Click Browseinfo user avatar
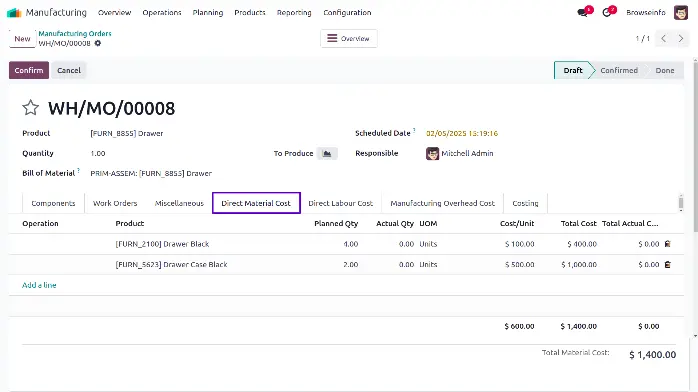The height and width of the screenshot is (392, 698). click(x=681, y=12)
